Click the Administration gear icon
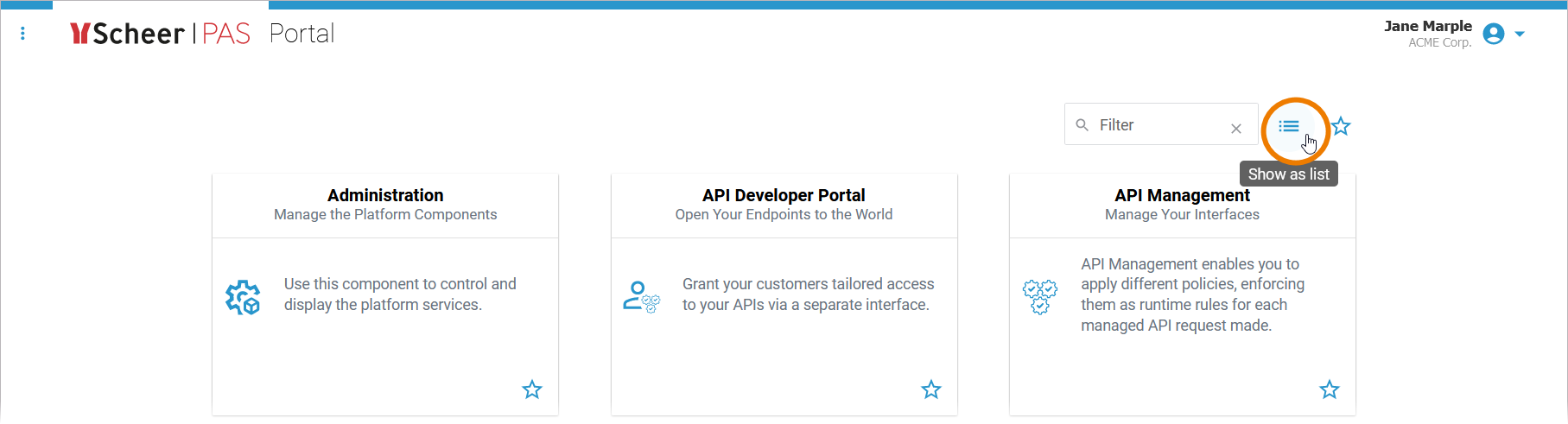The height and width of the screenshot is (424, 1568). click(x=243, y=297)
